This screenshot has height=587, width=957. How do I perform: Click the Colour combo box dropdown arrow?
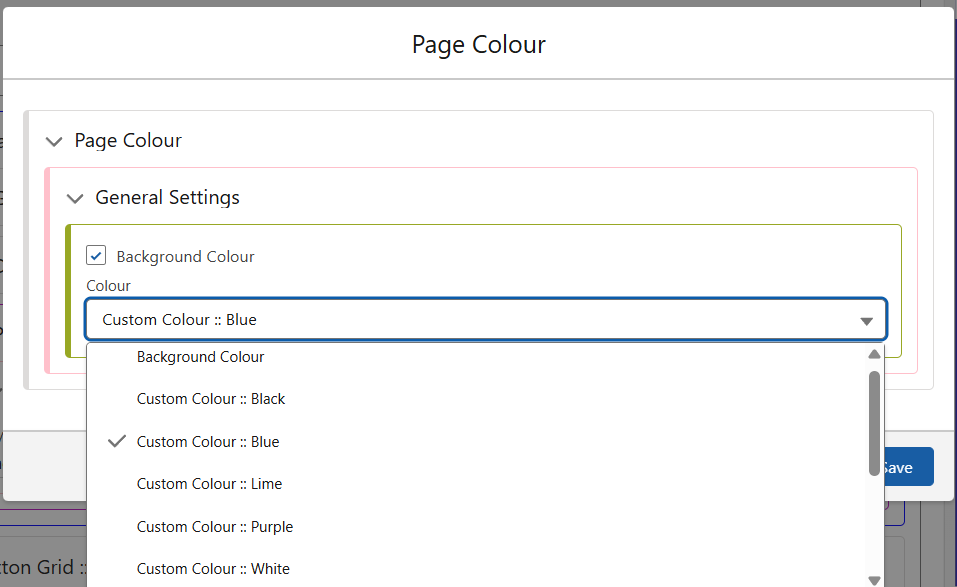pyautogui.click(x=866, y=321)
